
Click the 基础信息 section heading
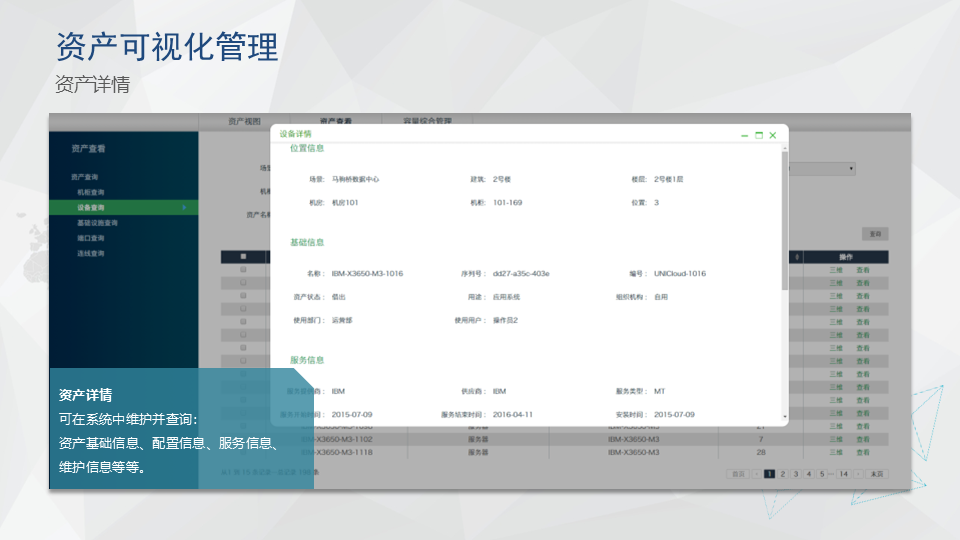(307, 242)
